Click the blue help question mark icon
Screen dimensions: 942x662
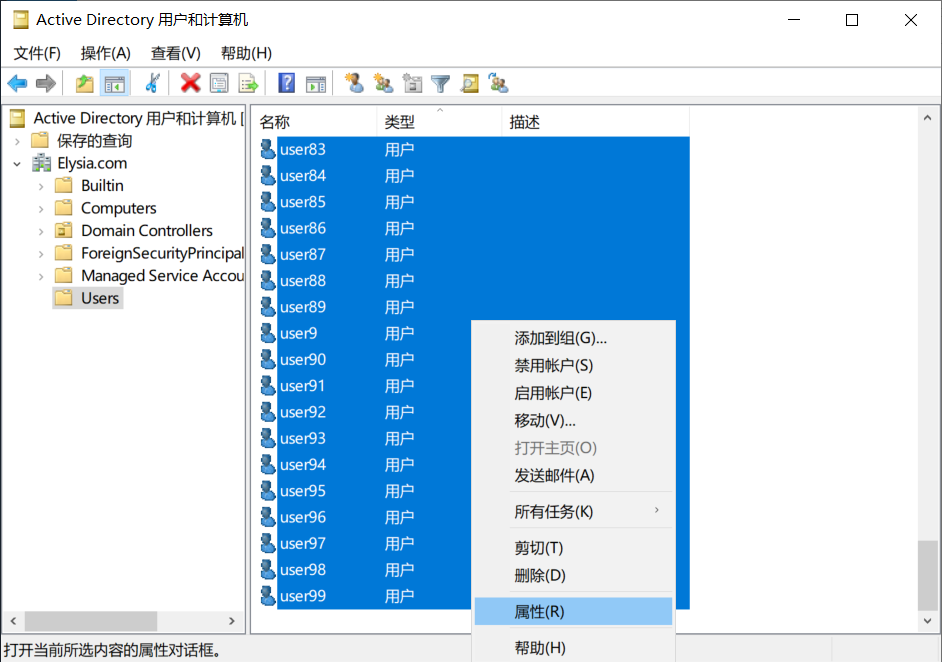pos(287,83)
